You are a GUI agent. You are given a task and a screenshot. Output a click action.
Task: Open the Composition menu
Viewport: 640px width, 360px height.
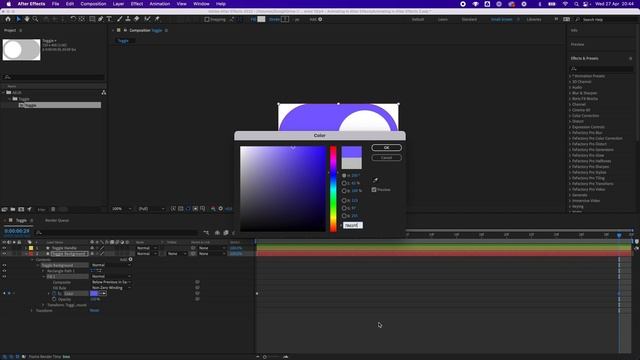coord(93,4)
